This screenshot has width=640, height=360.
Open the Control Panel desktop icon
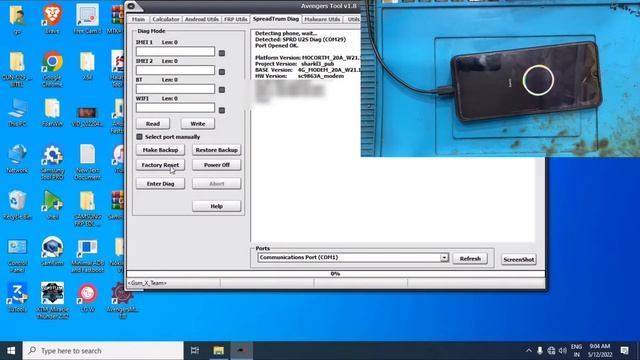click(x=17, y=255)
